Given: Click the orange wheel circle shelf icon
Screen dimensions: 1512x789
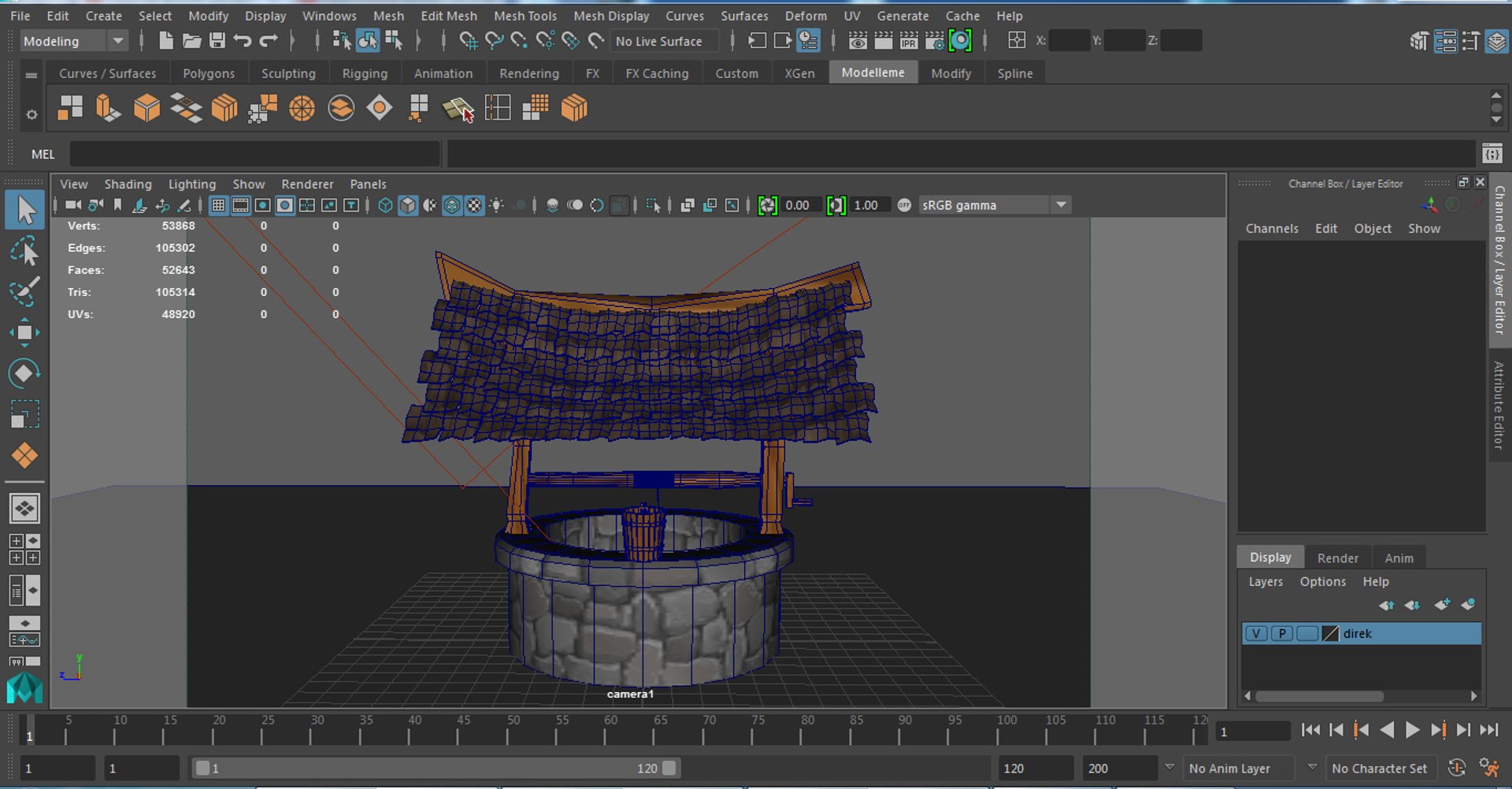Looking at the screenshot, I should point(302,108).
